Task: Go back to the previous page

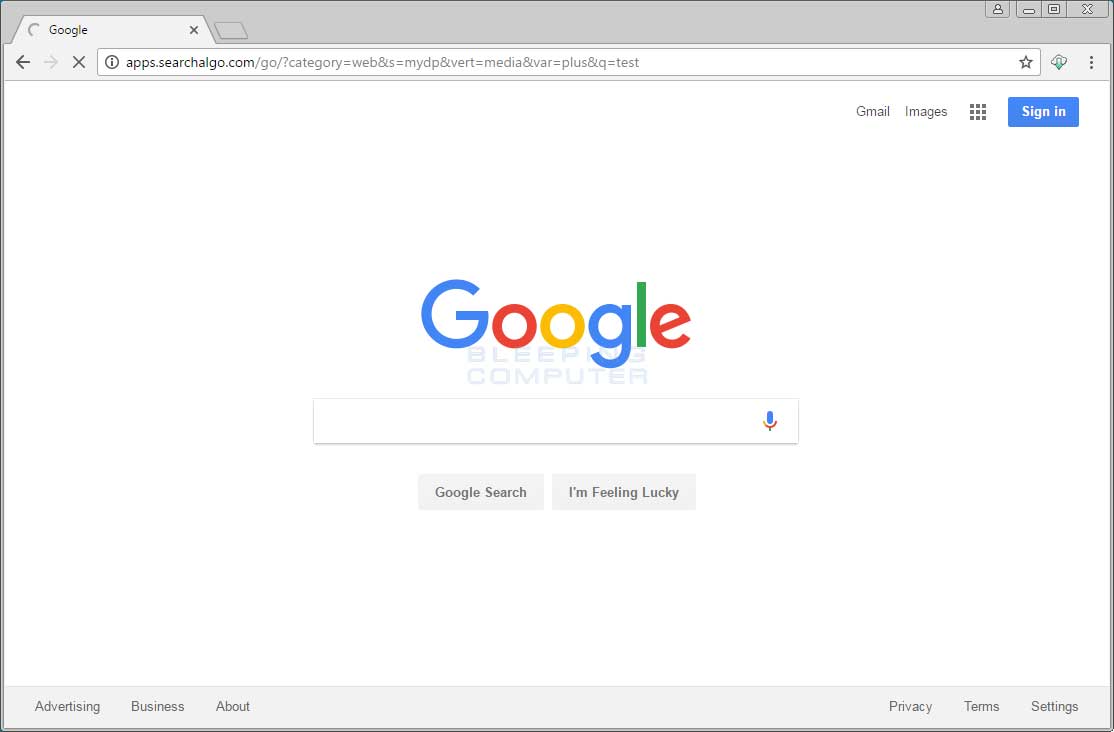Action: pyautogui.click(x=23, y=63)
